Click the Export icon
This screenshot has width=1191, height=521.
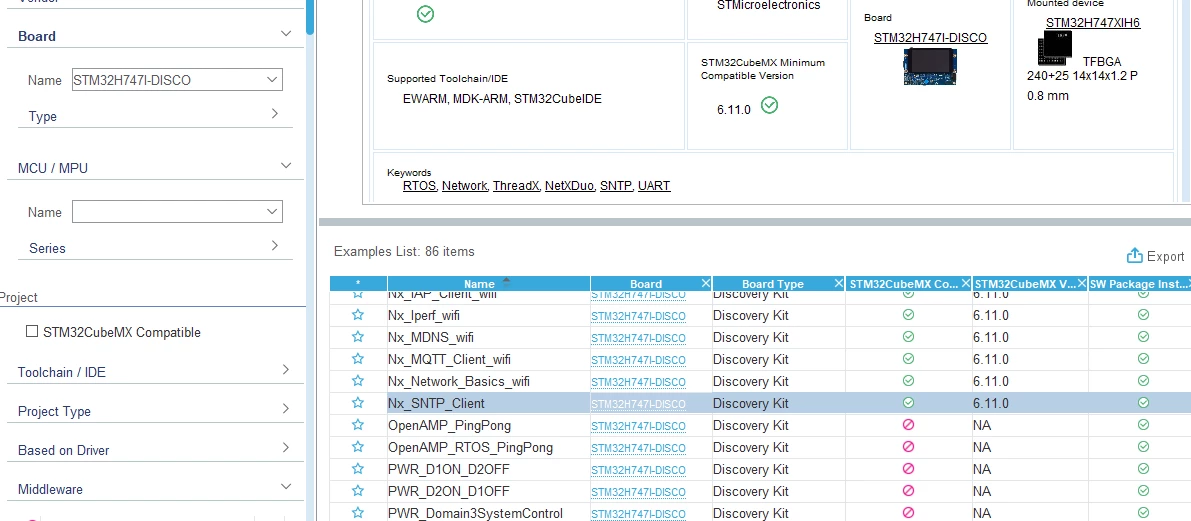(x=1135, y=256)
